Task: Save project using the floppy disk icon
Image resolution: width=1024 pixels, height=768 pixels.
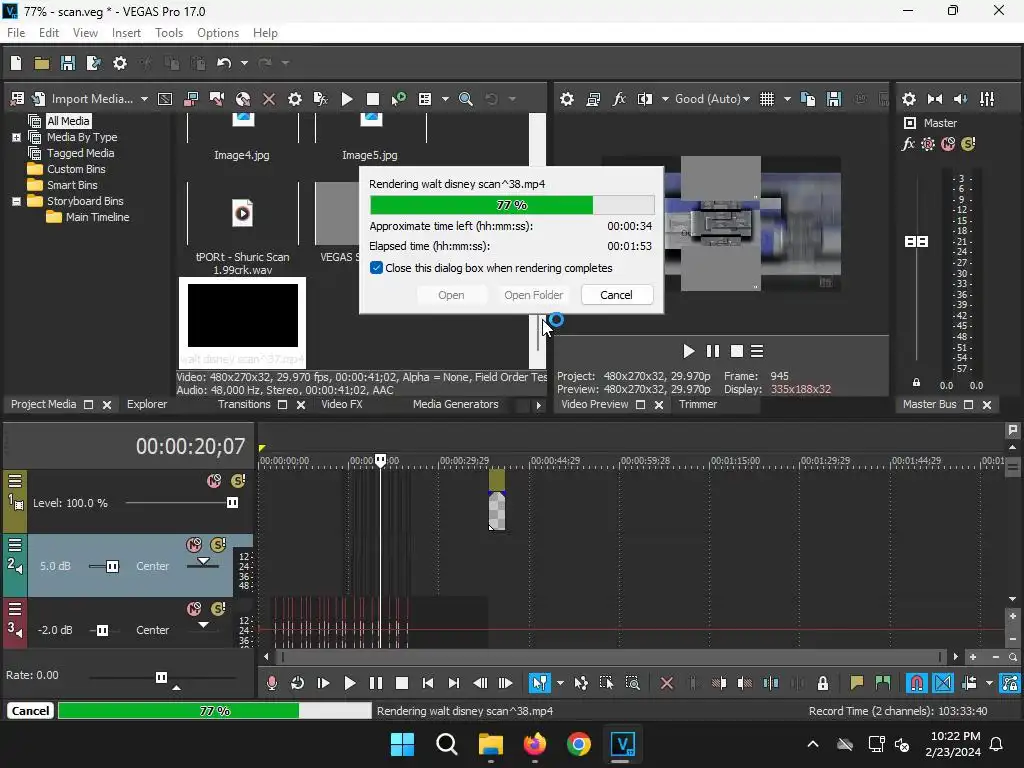Action: (x=67, y=63)
